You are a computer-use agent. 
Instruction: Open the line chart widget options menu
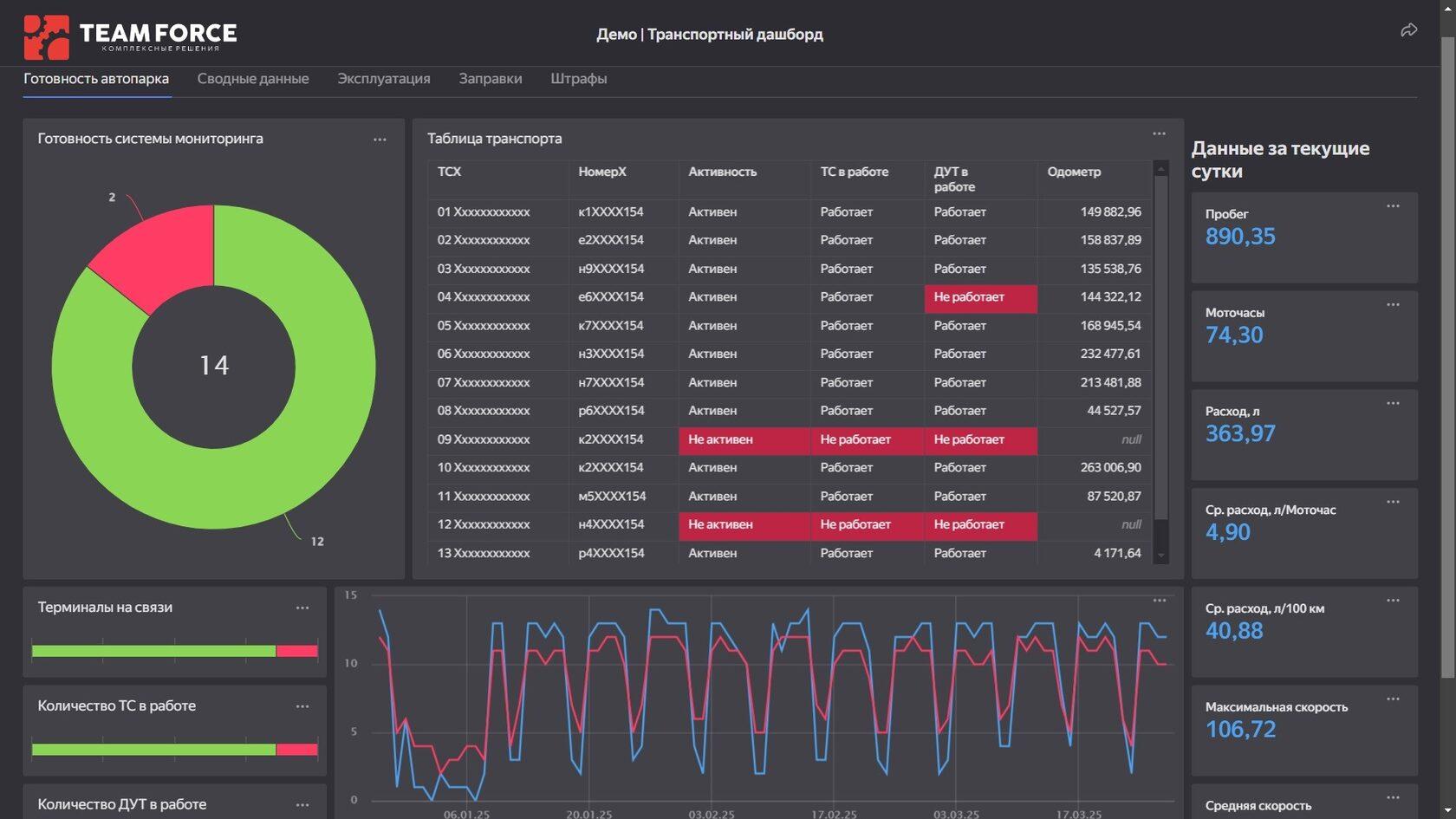[x=1160, y=601]
